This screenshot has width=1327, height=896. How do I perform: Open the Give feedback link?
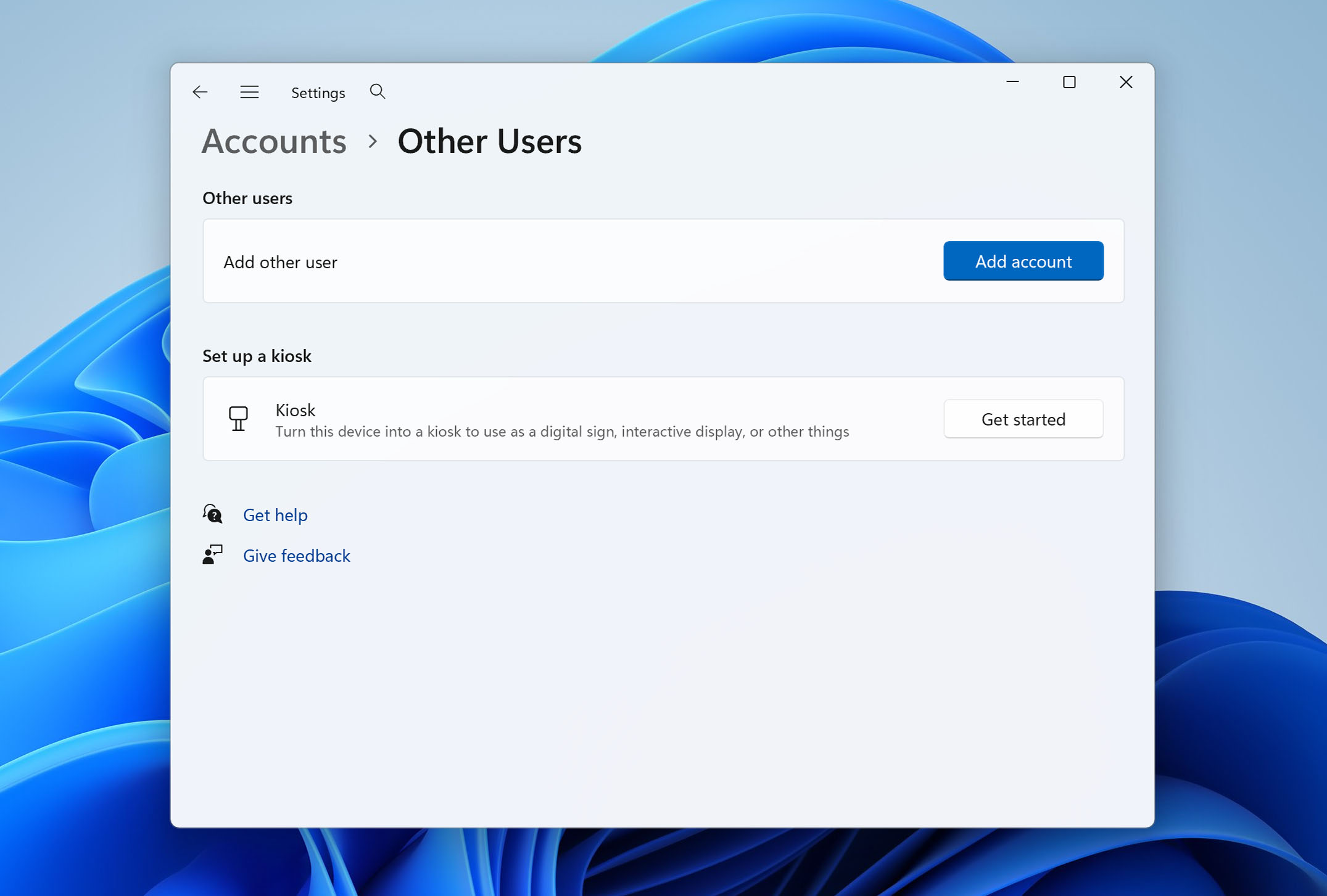(297, 555)
